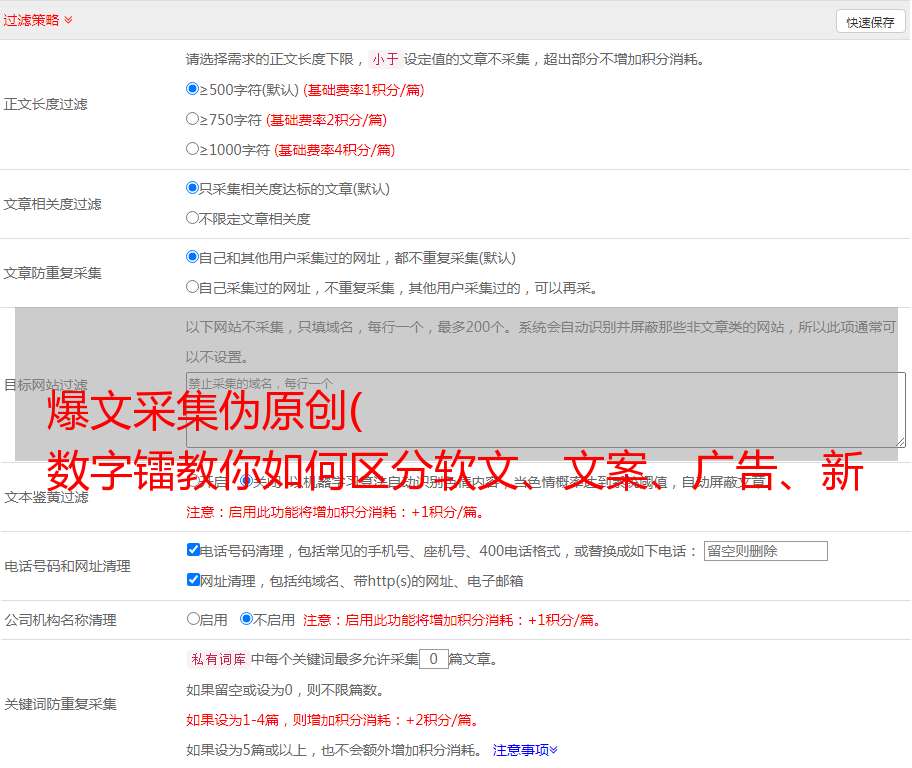Toggle the 网址清理 checkbox

tap(193, 580)
